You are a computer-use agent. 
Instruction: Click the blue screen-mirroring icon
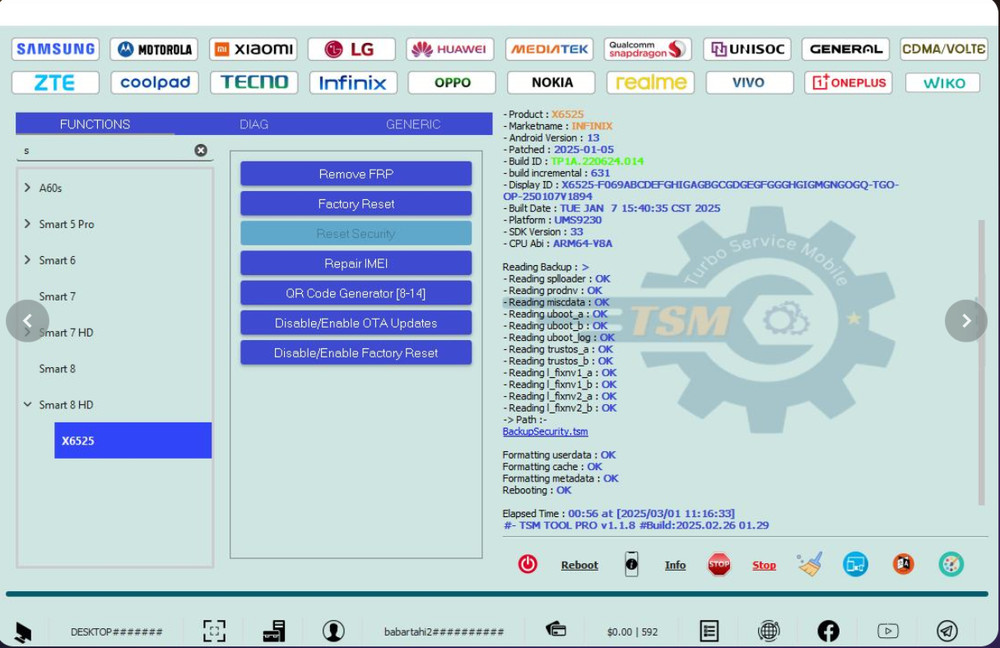(x=855, y=563)
